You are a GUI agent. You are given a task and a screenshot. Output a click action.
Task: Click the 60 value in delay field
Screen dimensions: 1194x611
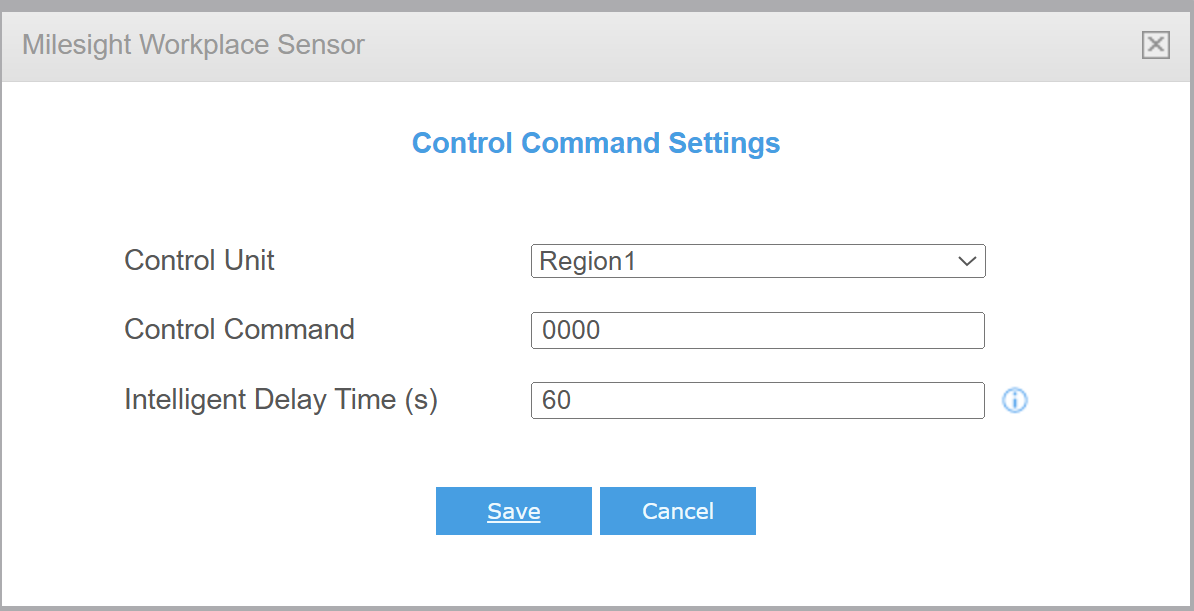tap(556, 401)
